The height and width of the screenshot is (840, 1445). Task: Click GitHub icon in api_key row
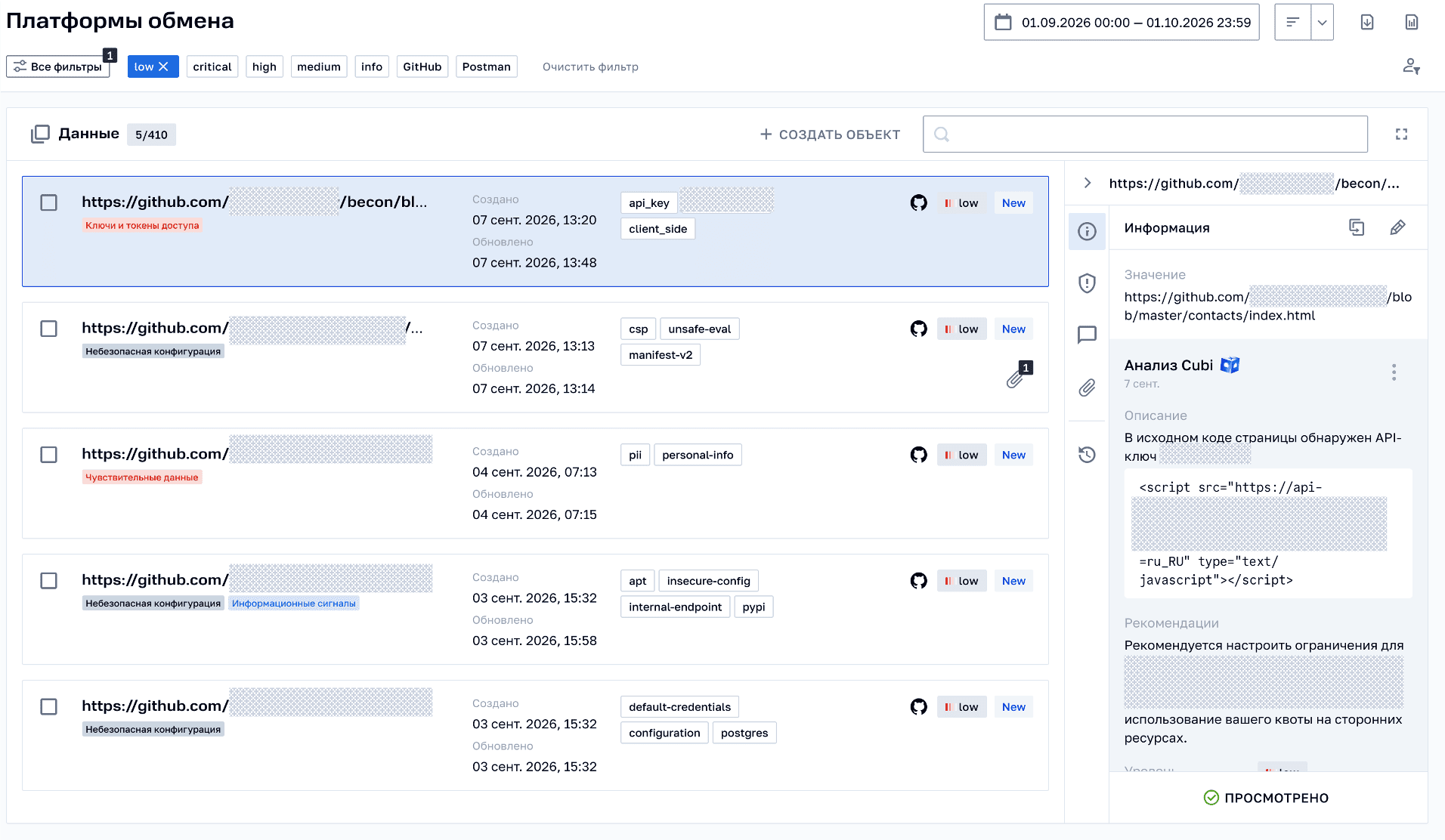click(x=918, y=202)
